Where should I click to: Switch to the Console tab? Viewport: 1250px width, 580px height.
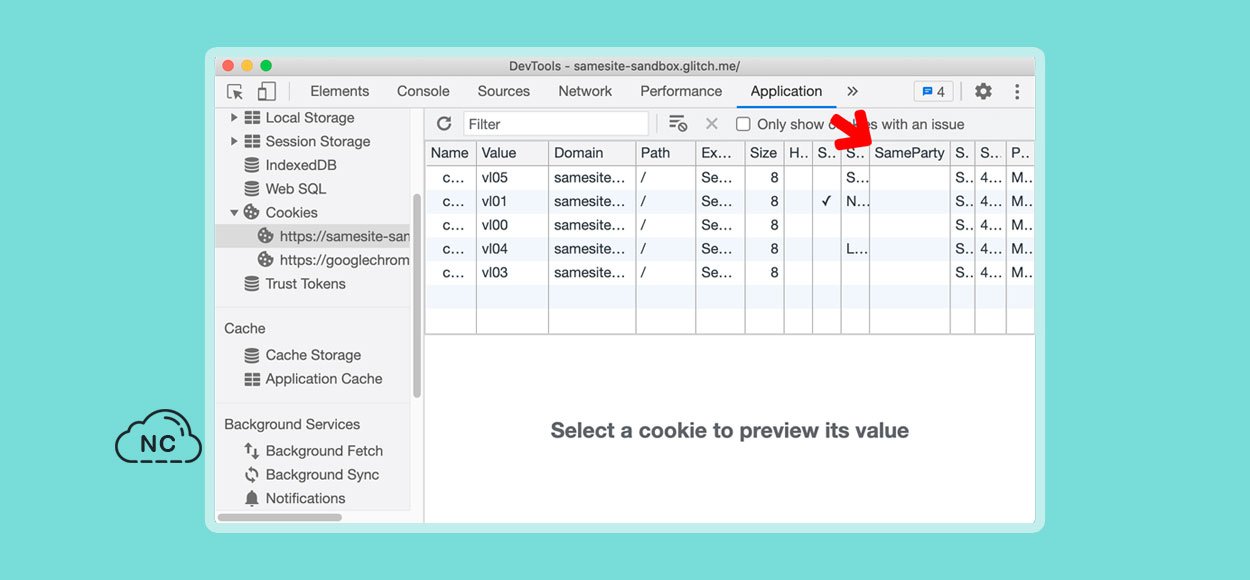(x=423, y=91)
